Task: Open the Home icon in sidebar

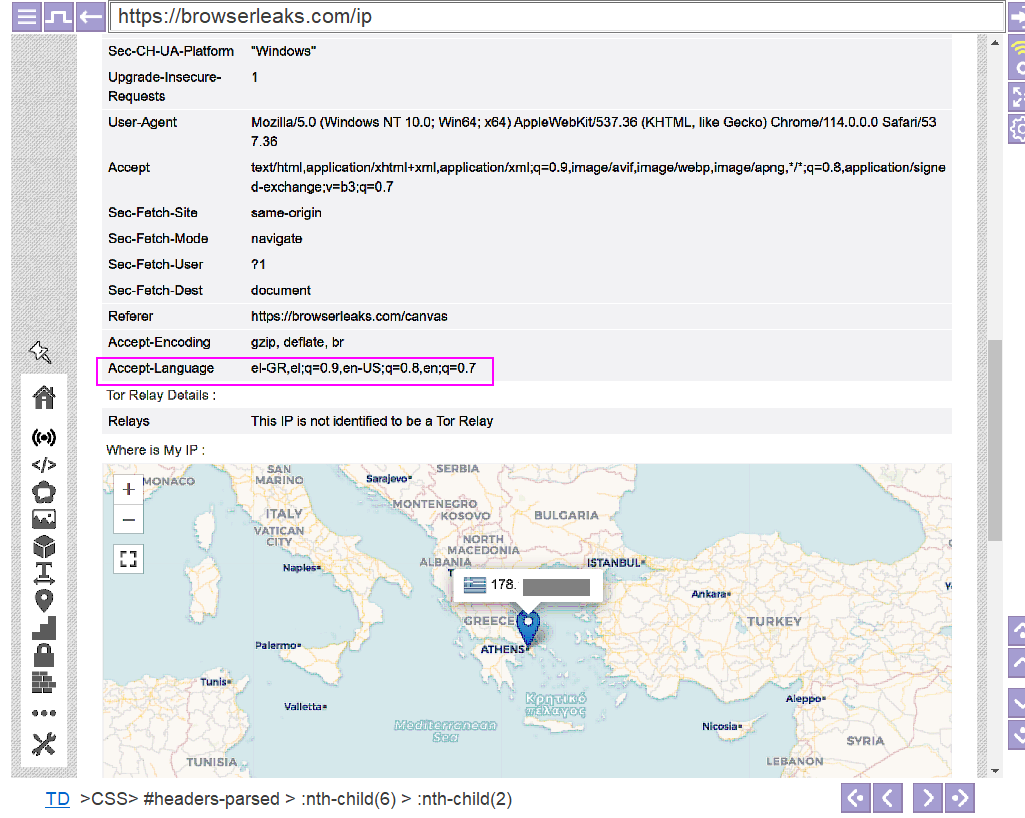Action: coord(44,397)
